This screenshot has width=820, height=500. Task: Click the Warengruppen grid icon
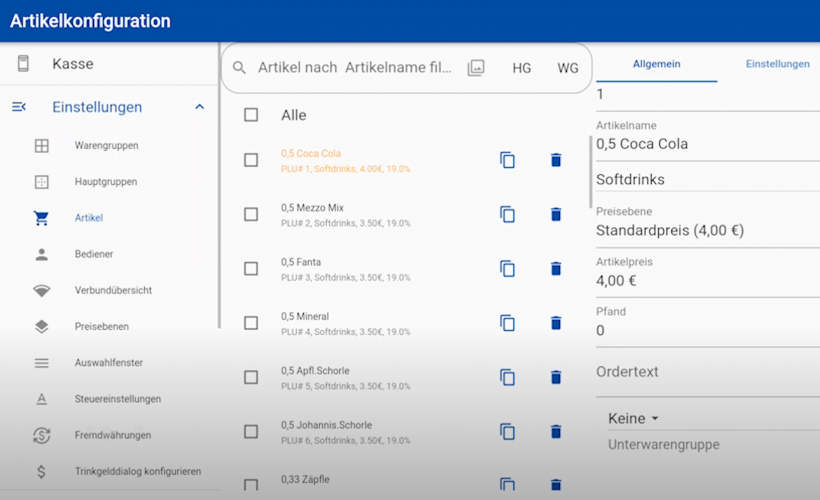click(42, 145)
